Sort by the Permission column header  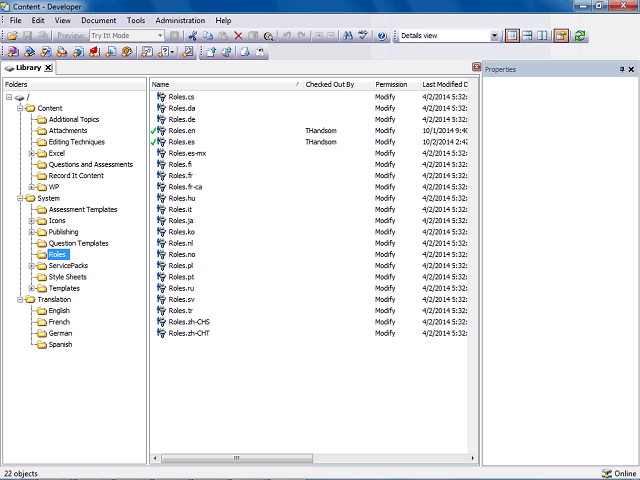[397, 84]
